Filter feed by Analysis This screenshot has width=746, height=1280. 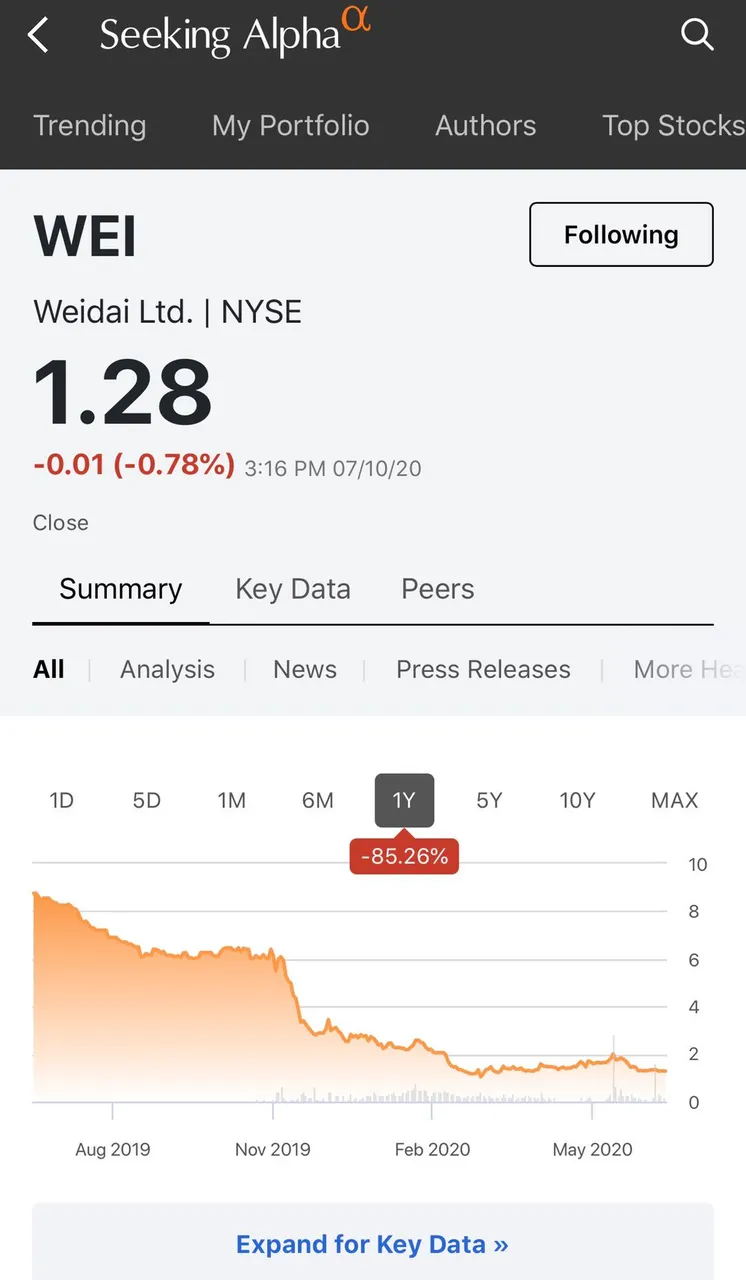[167, 670]
